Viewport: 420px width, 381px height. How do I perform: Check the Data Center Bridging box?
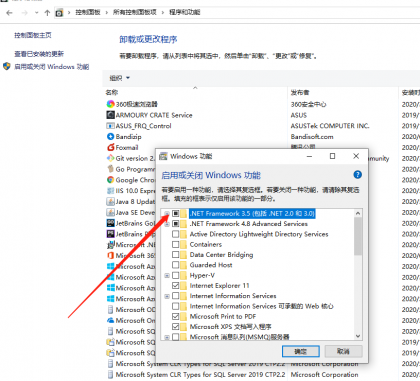coord(175,255)
